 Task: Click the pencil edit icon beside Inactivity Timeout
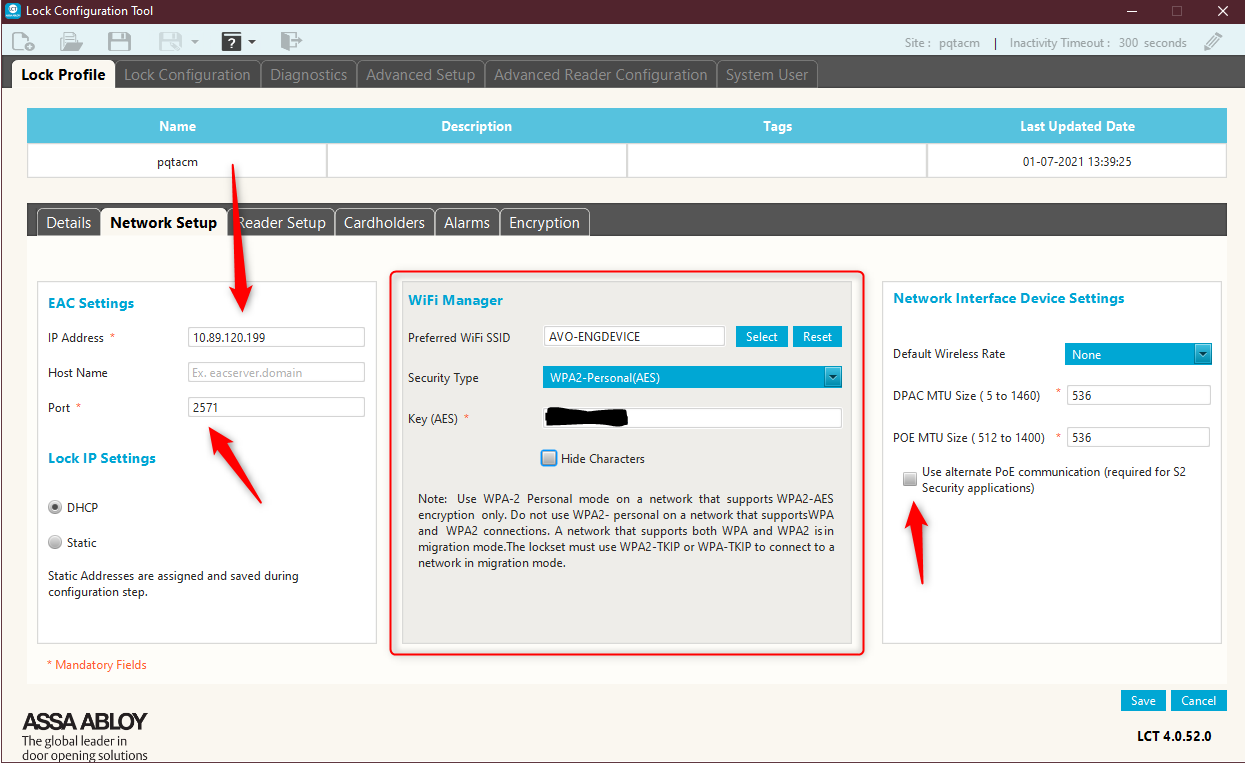(1213, 42)
